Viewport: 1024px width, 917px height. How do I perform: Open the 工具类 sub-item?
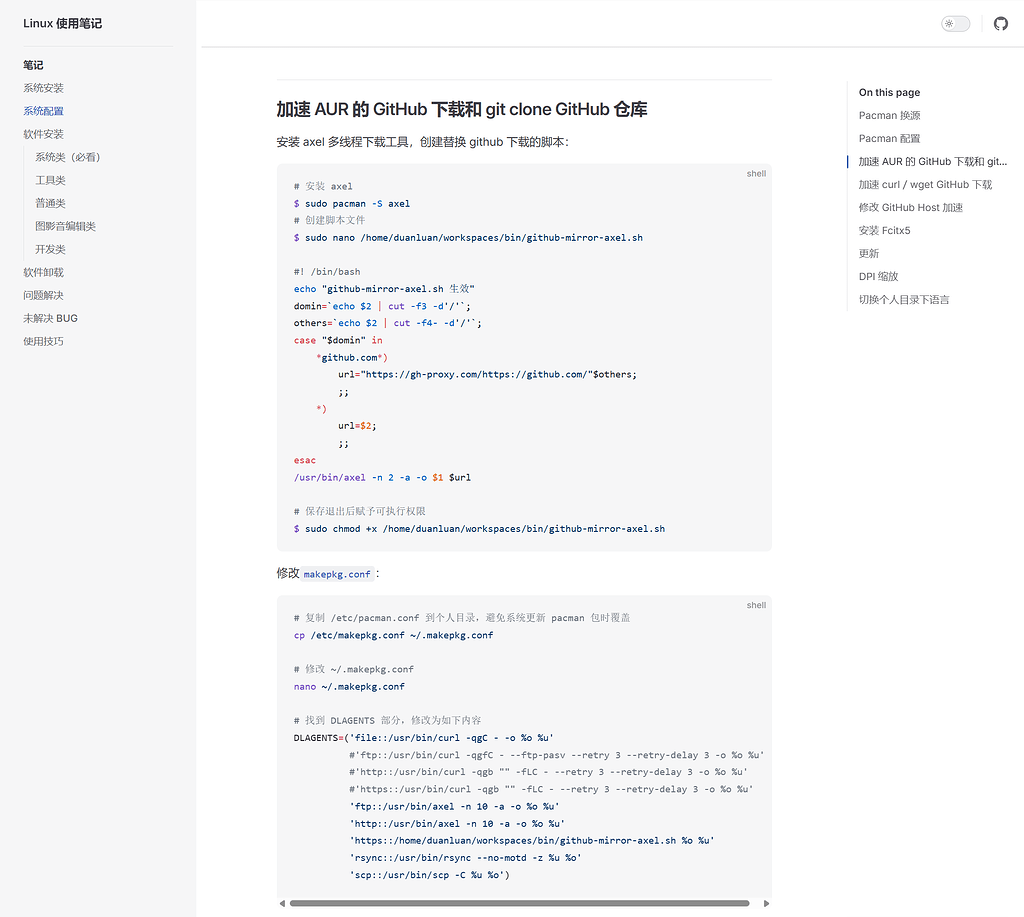click(50, 180)
